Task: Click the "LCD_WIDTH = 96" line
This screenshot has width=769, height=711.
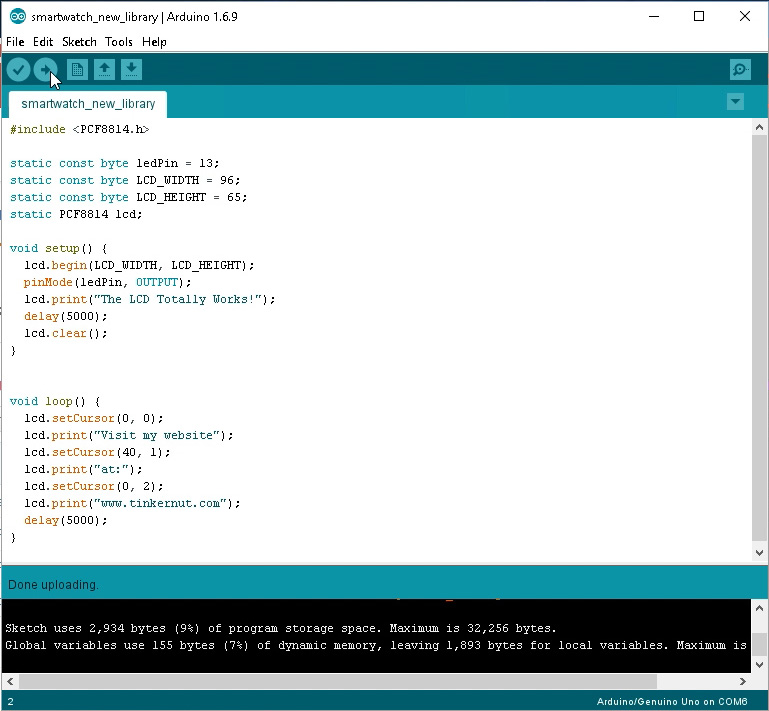Action: 125,180
